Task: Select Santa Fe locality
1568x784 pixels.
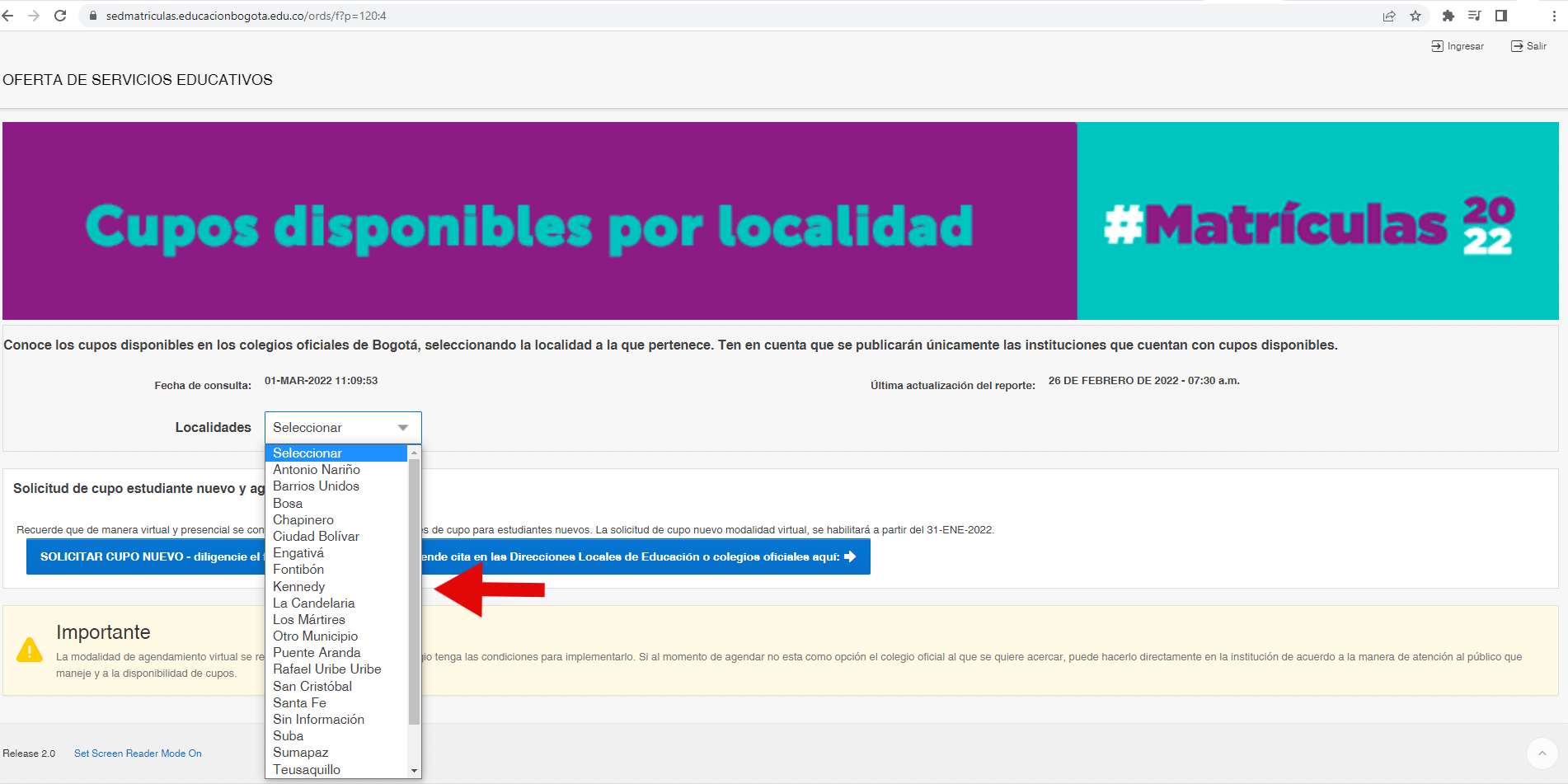Action: (x=336, y=703)
